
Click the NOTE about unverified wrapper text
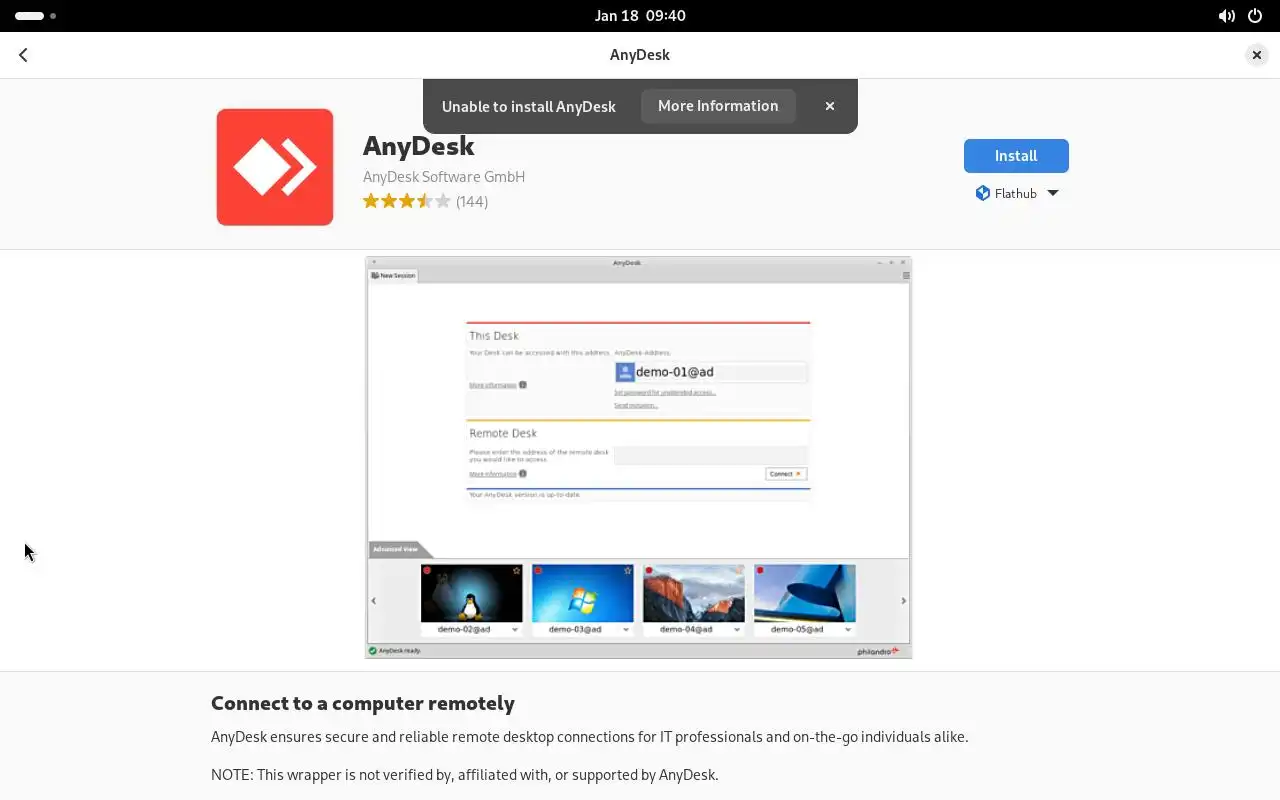click(x=465, y=775)
